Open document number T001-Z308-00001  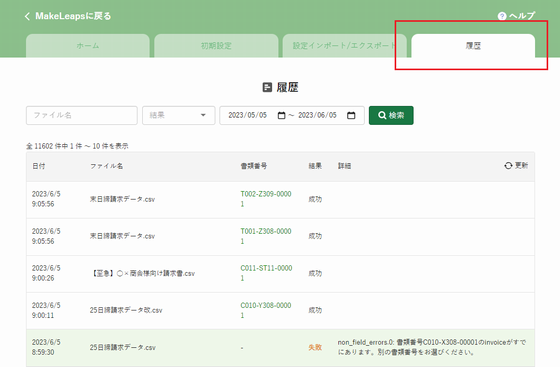coord(266,236)
